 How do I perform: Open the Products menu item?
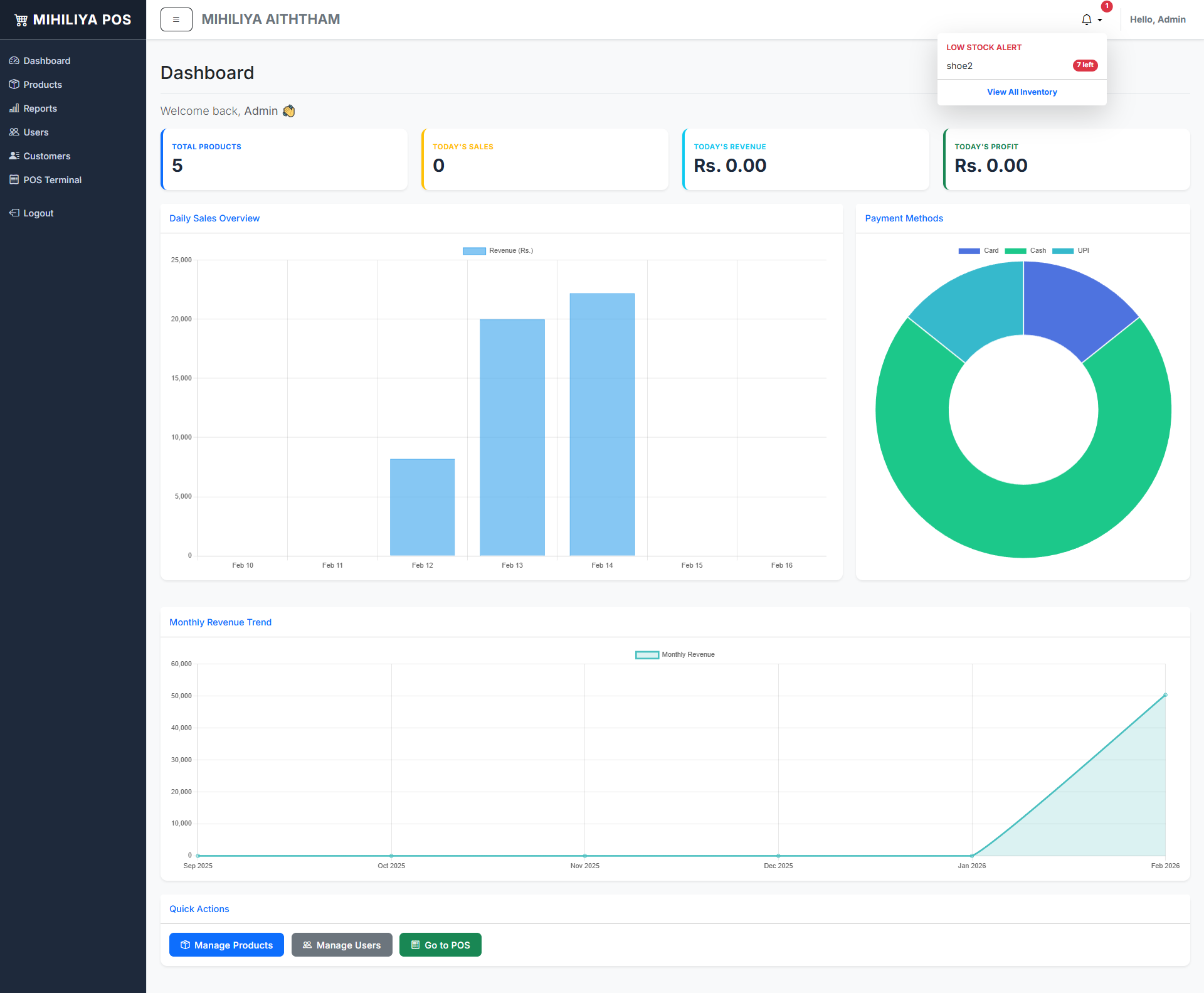pos(73,85)
